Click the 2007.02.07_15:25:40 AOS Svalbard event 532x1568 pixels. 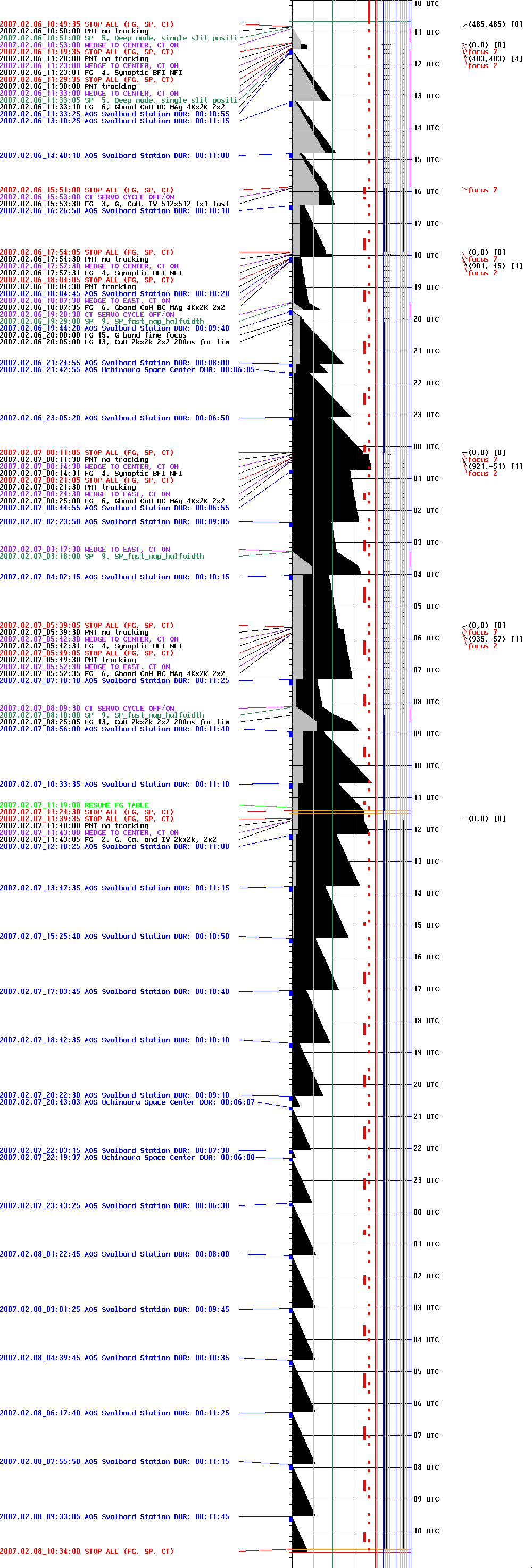(114, 936)
